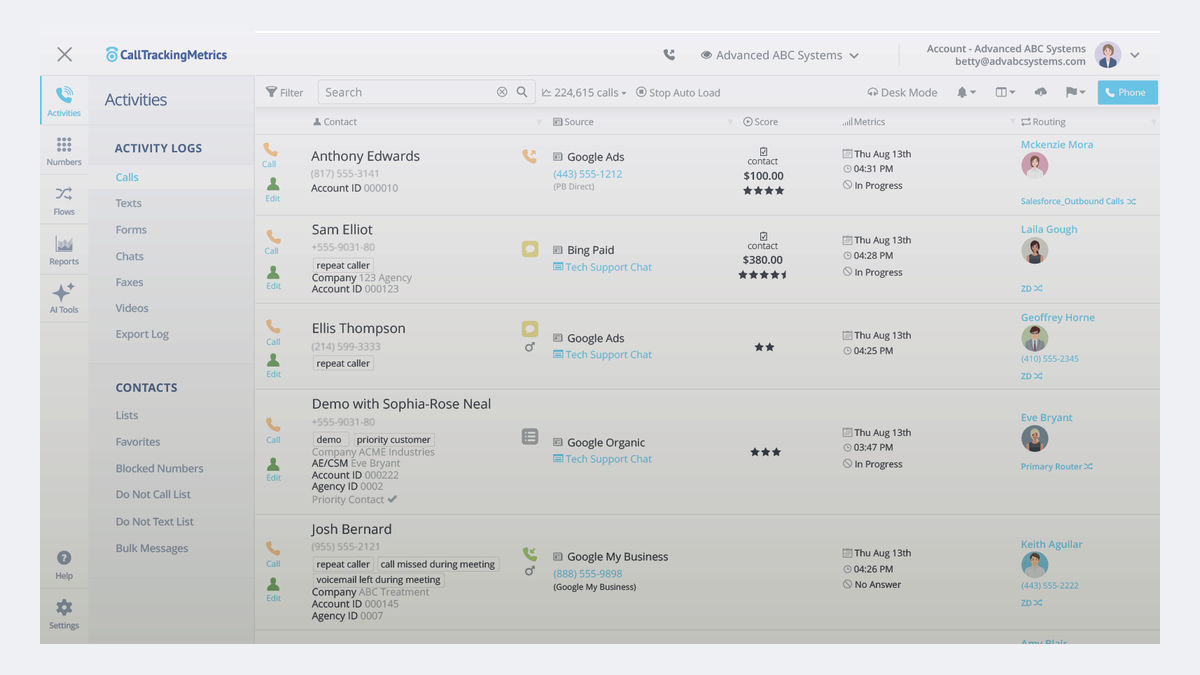Click Call icon for Ellis Thompson
The image size is (1200, 675).
[273, 333]
